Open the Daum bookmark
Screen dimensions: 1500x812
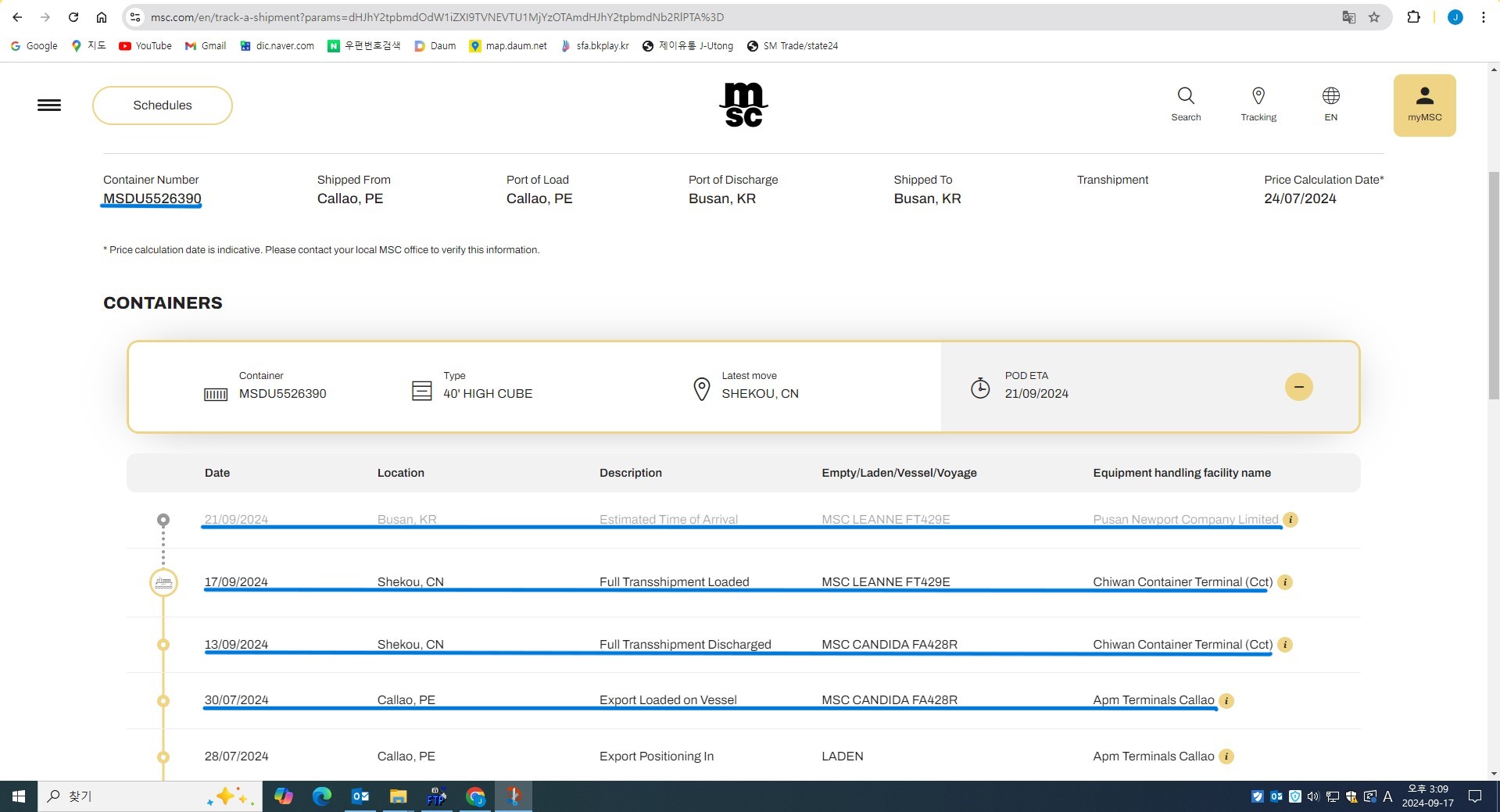pyautogui.click(x=435, y=46)
